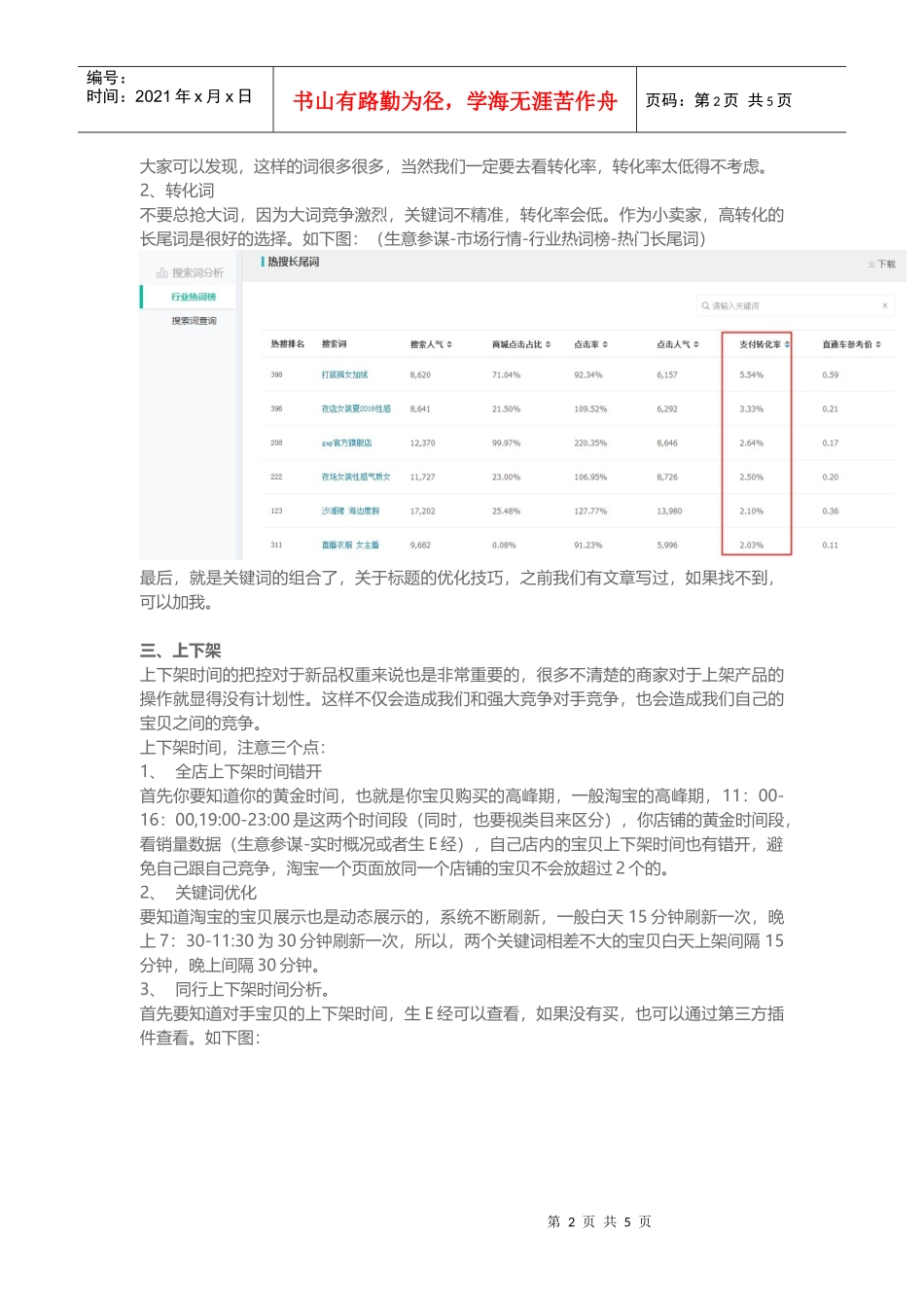This screenshot has height=1307, width=924.
Task: Select the 3.33% conversion rate cell
Action: [751, 408]
